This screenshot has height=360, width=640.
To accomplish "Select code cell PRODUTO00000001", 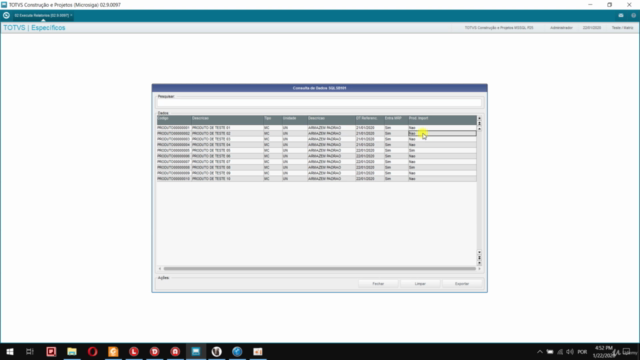I will 174,128.
